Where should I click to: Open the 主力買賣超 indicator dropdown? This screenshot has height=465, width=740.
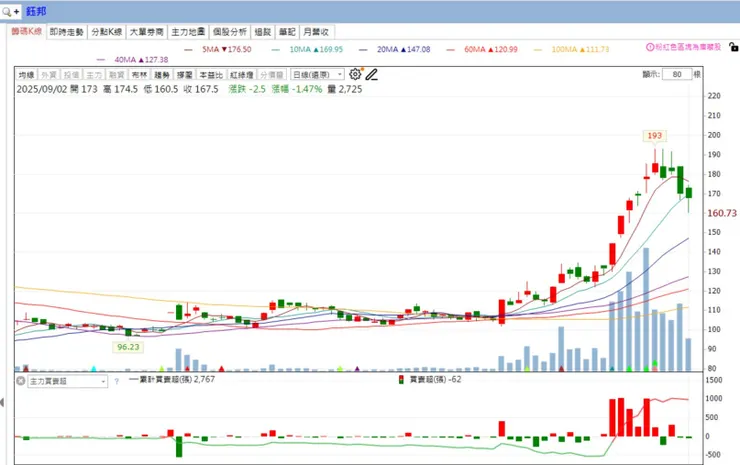pos(67,381)
